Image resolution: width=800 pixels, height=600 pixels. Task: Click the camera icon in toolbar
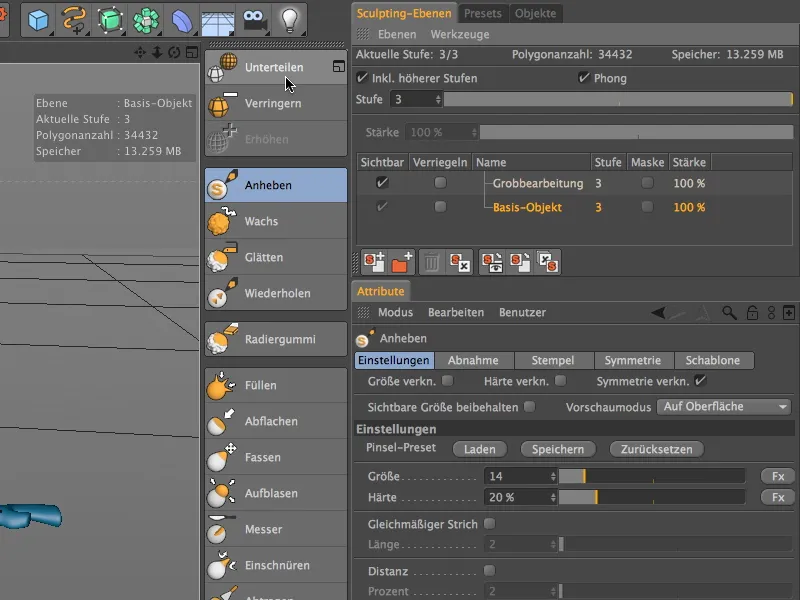254,20
